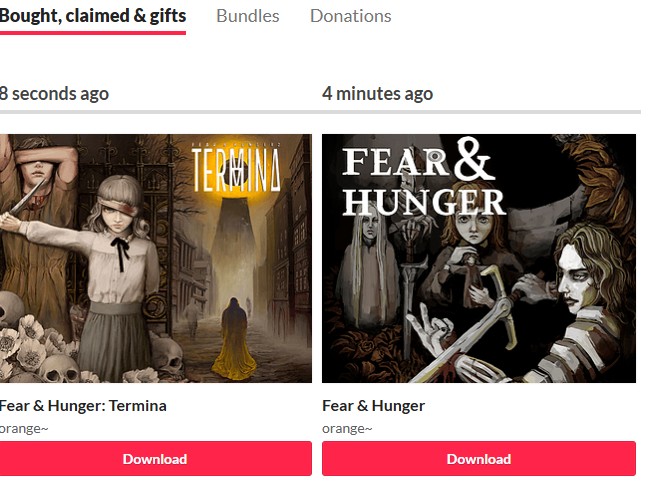Switch to the Bundles tab
664x484 pixels.
tap(248, 16)
